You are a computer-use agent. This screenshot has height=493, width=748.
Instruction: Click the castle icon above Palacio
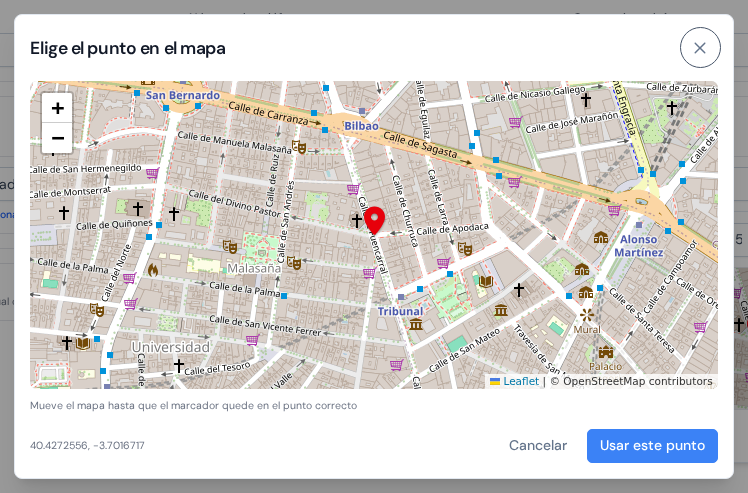pyautogui.click(x=605, y=353)
